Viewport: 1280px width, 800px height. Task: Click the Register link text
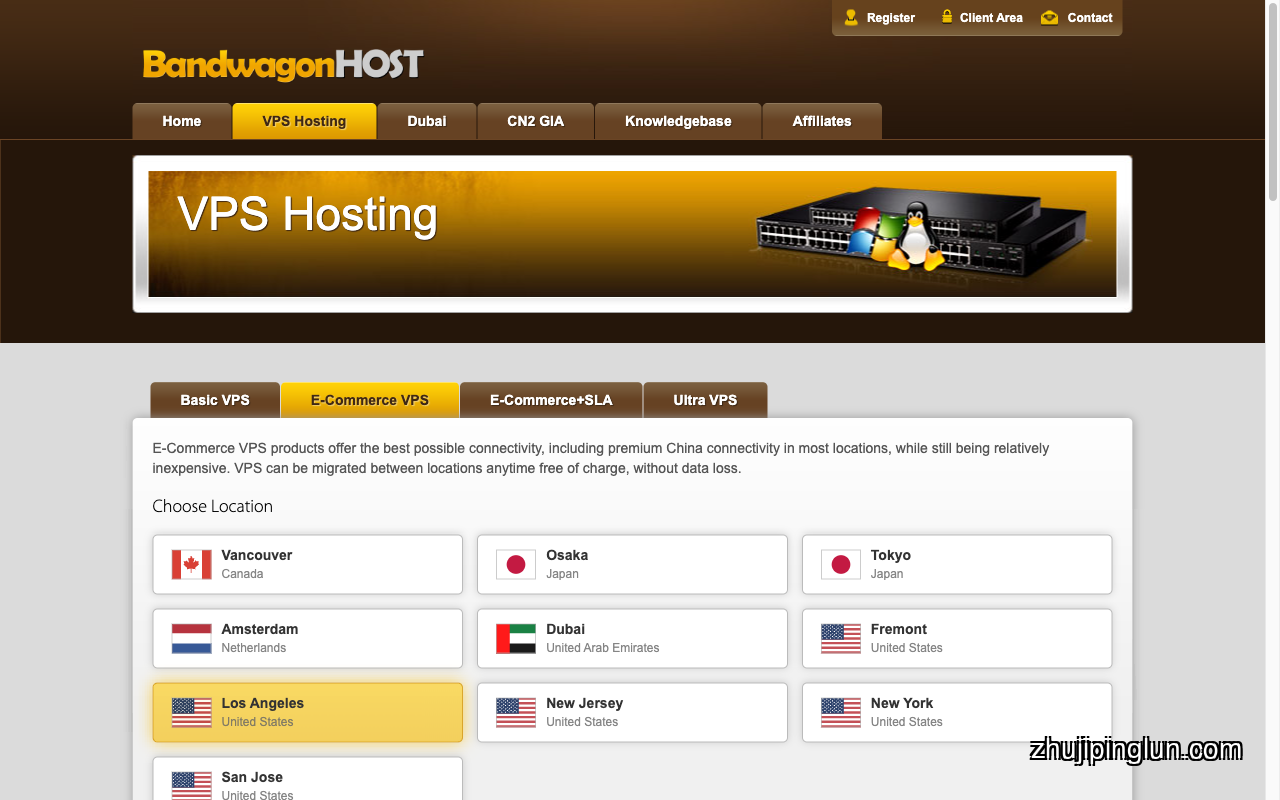(x=891, y=18)
